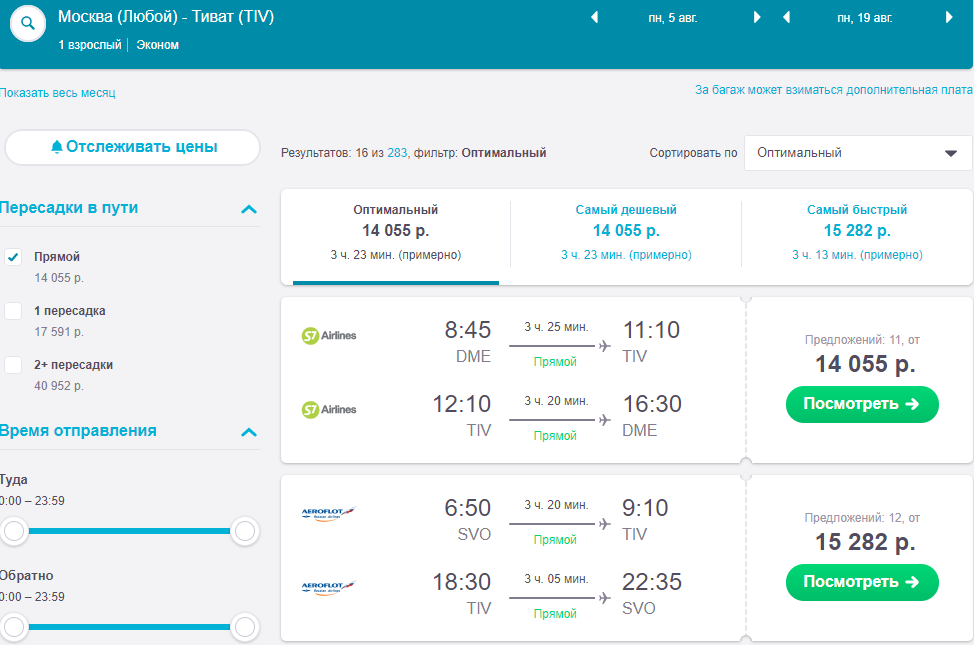Enable the 2+ пересадки checkbox
The height and width of the screenshot is (645, 974).
pyautogui.click(x=13, y=365)
